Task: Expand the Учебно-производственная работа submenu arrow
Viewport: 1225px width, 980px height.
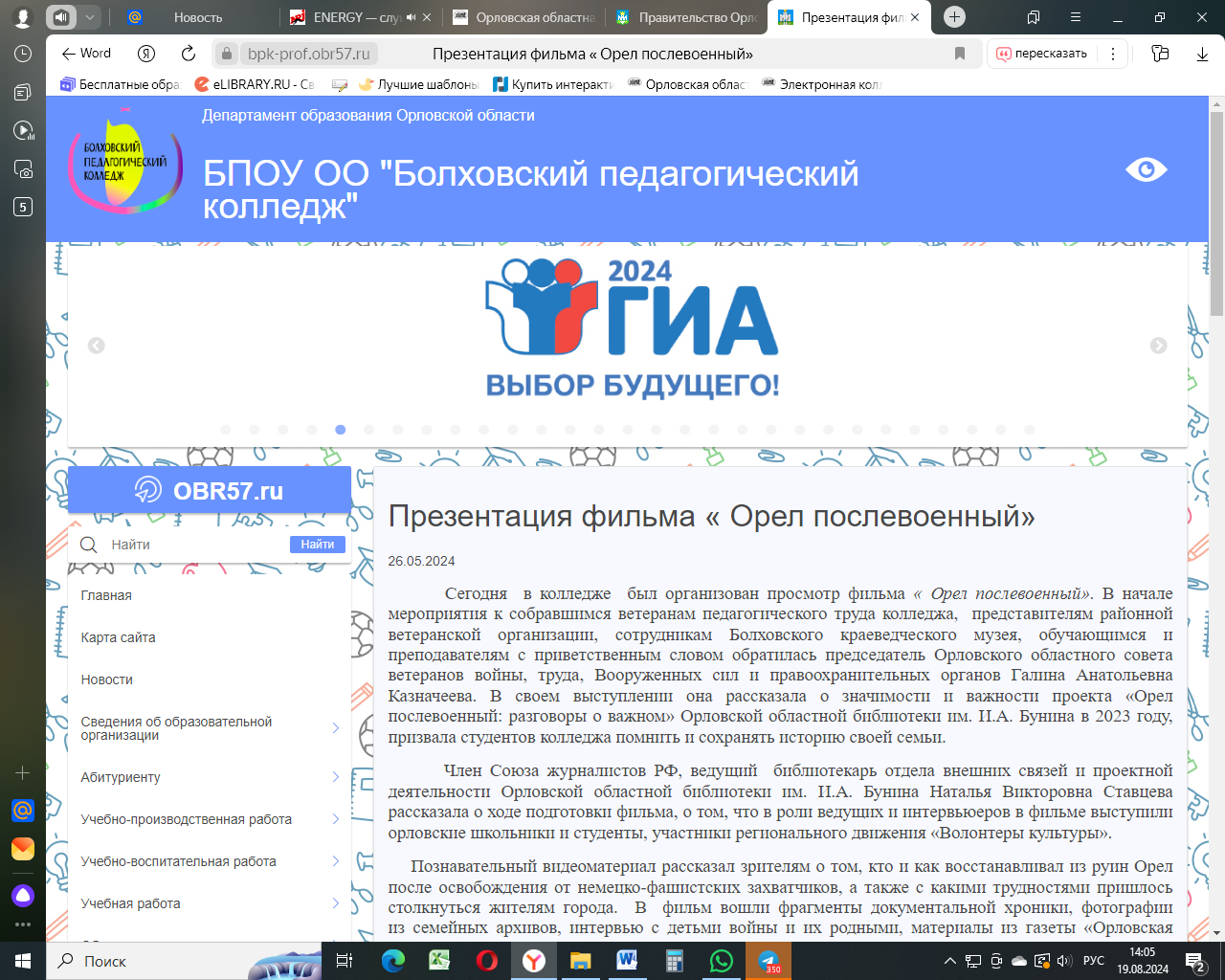Action: [x=336, y=819]
